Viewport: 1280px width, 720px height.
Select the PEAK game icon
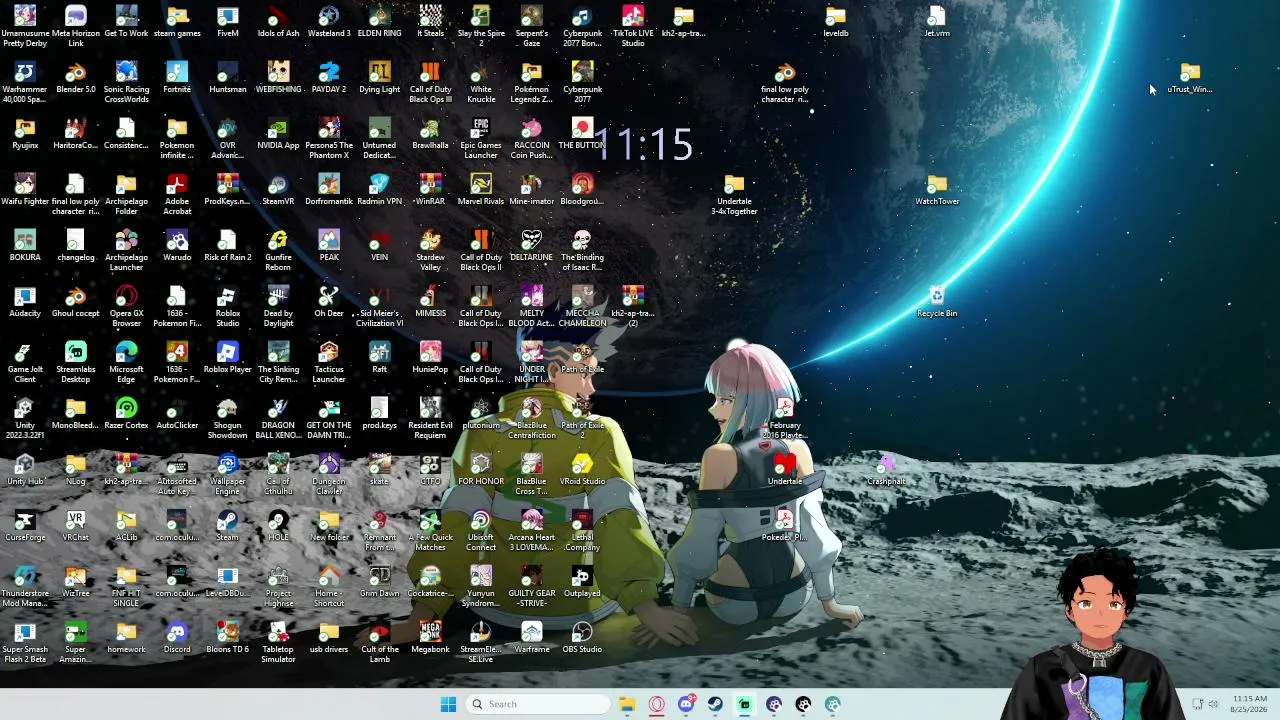click(329, 246)
